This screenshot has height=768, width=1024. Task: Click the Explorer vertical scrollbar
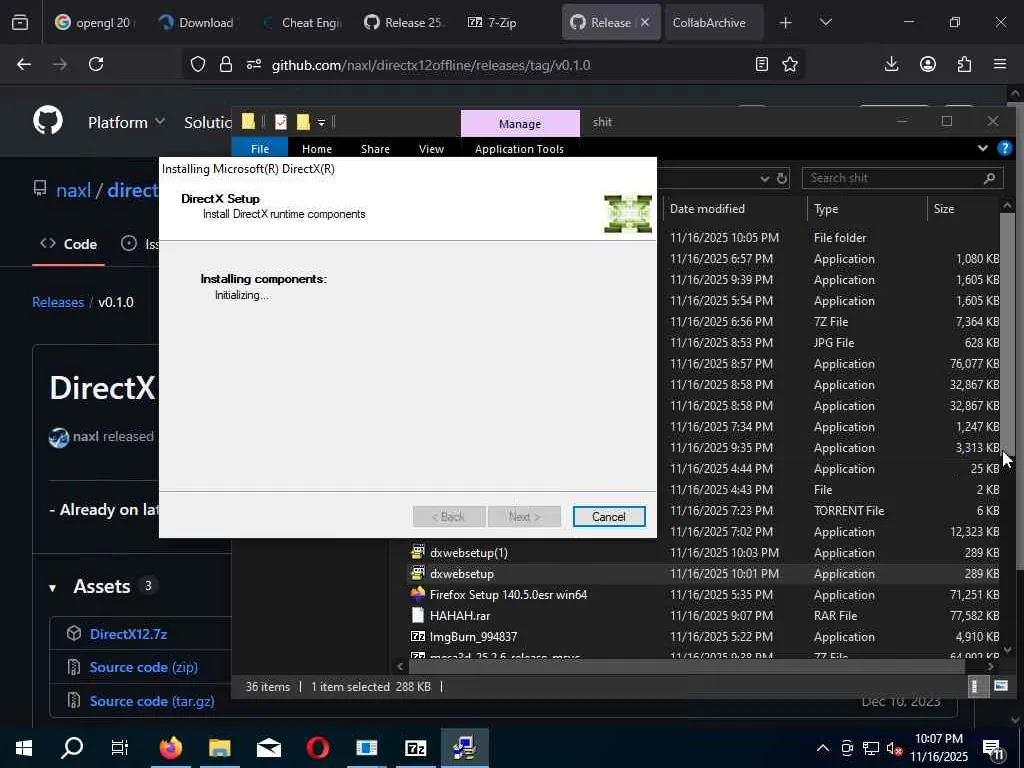pos(1006,333)
